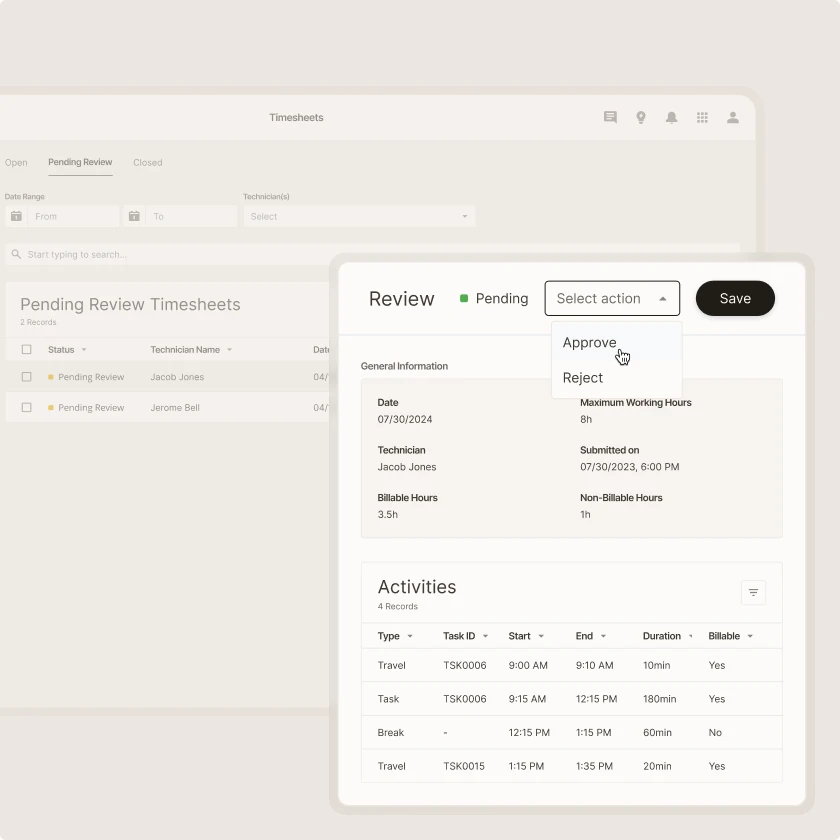Open the Activities filter icon
The image size is (840, 840).
[753, 592]
